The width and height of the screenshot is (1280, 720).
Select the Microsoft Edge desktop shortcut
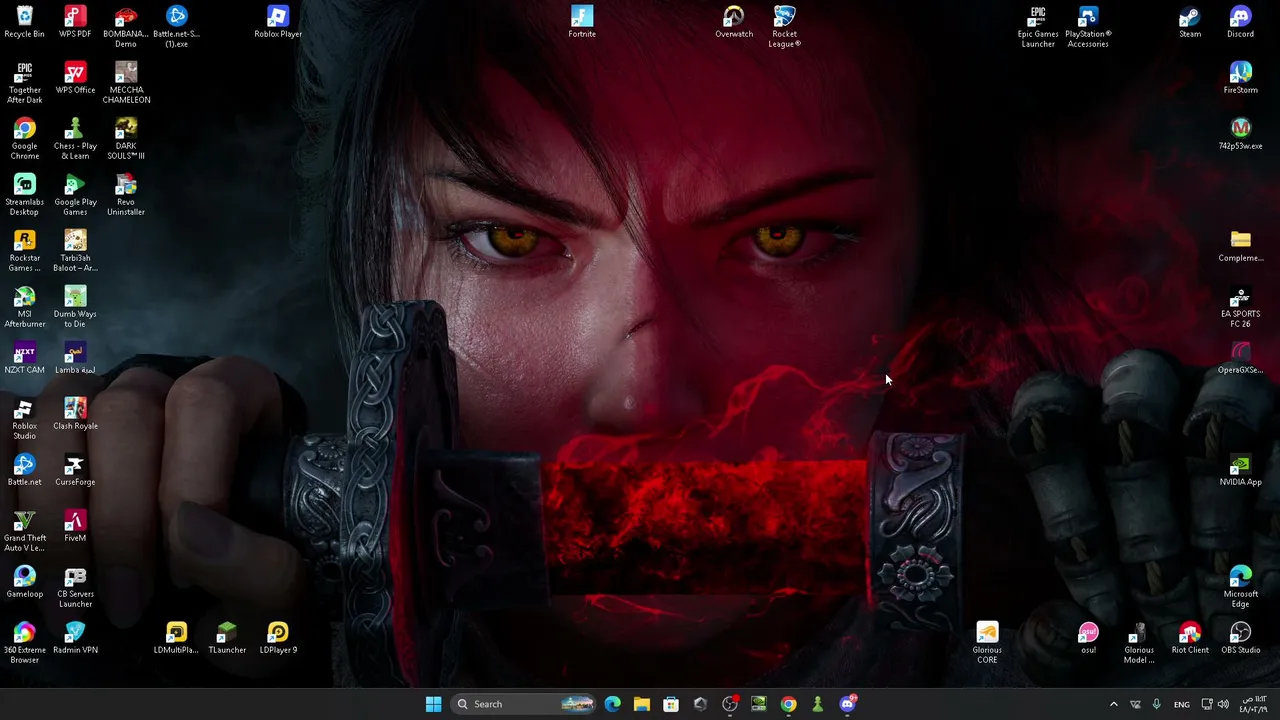[x=1240, y=587]
